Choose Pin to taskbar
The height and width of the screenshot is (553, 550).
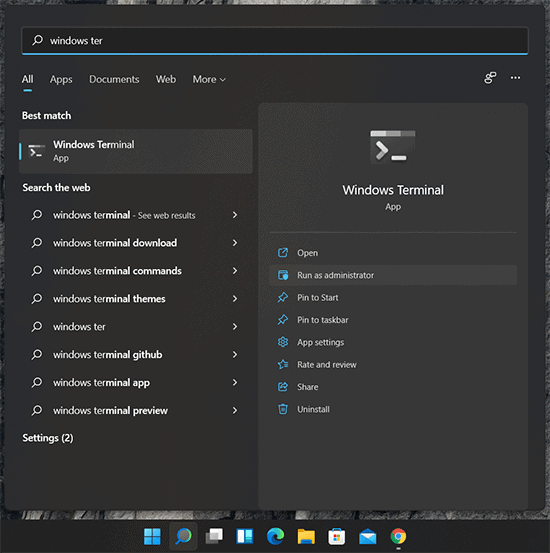[x=393, y=320]
